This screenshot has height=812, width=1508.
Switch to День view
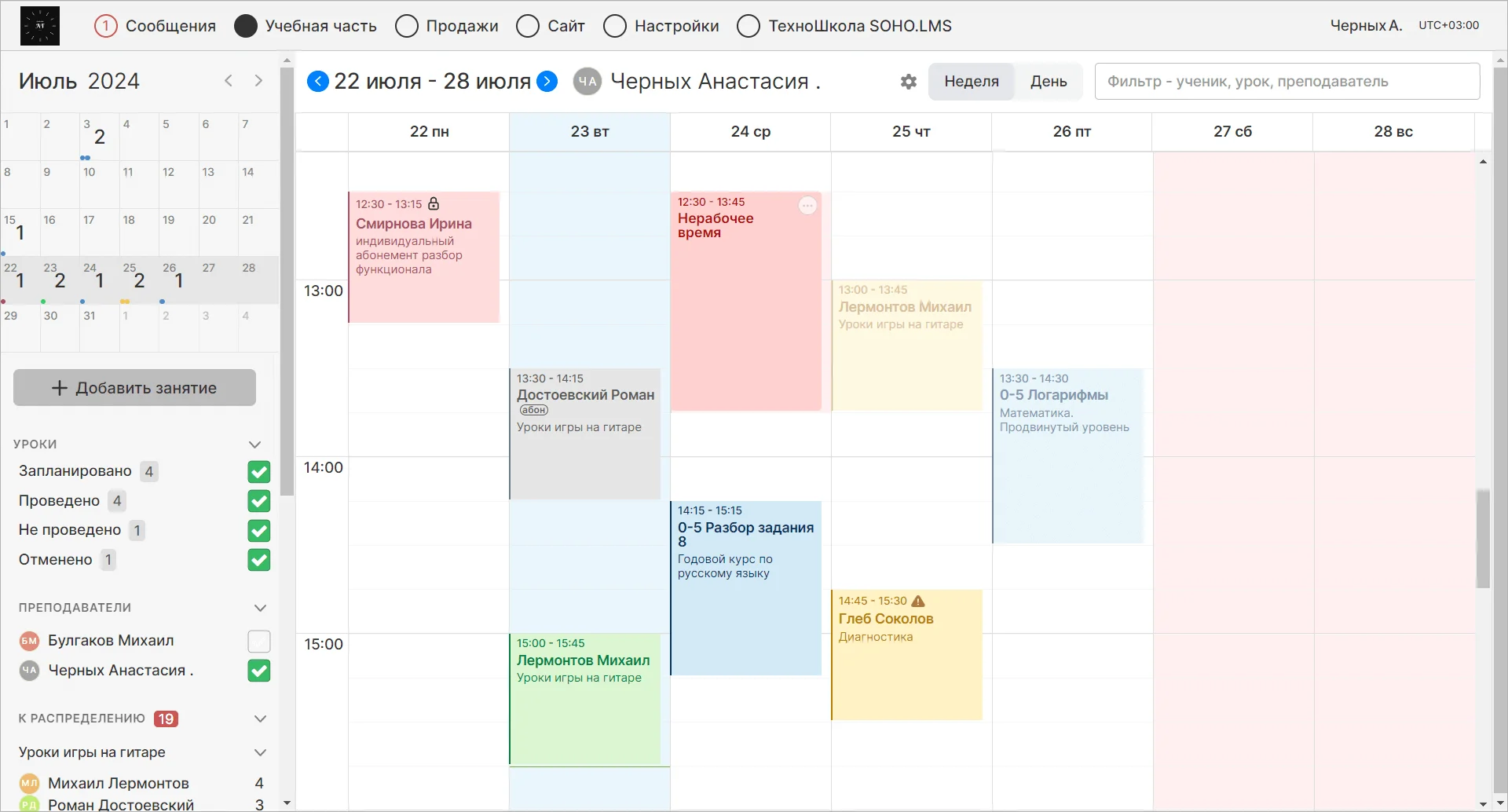[1049, 82]
